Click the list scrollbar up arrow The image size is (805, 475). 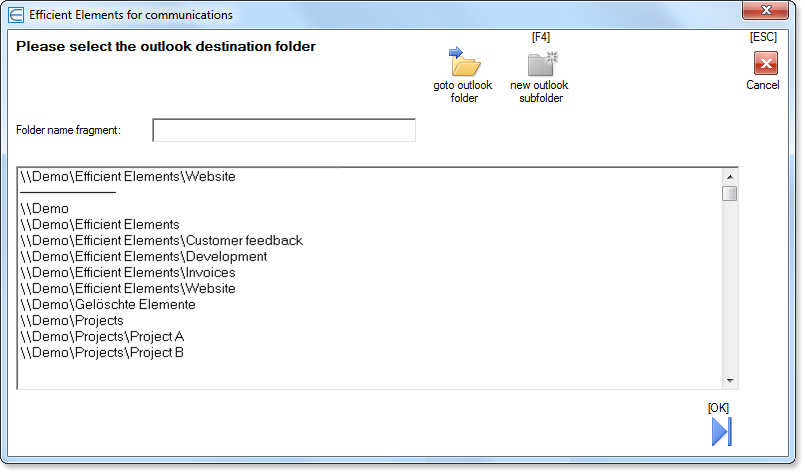pos(730,177)
